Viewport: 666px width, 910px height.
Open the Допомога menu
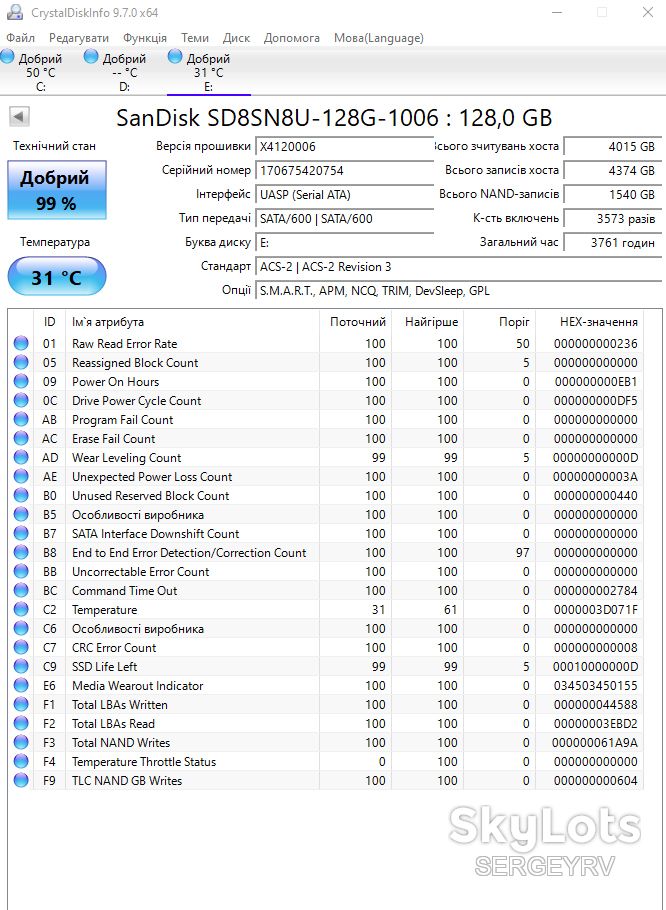tap(291, 38)
